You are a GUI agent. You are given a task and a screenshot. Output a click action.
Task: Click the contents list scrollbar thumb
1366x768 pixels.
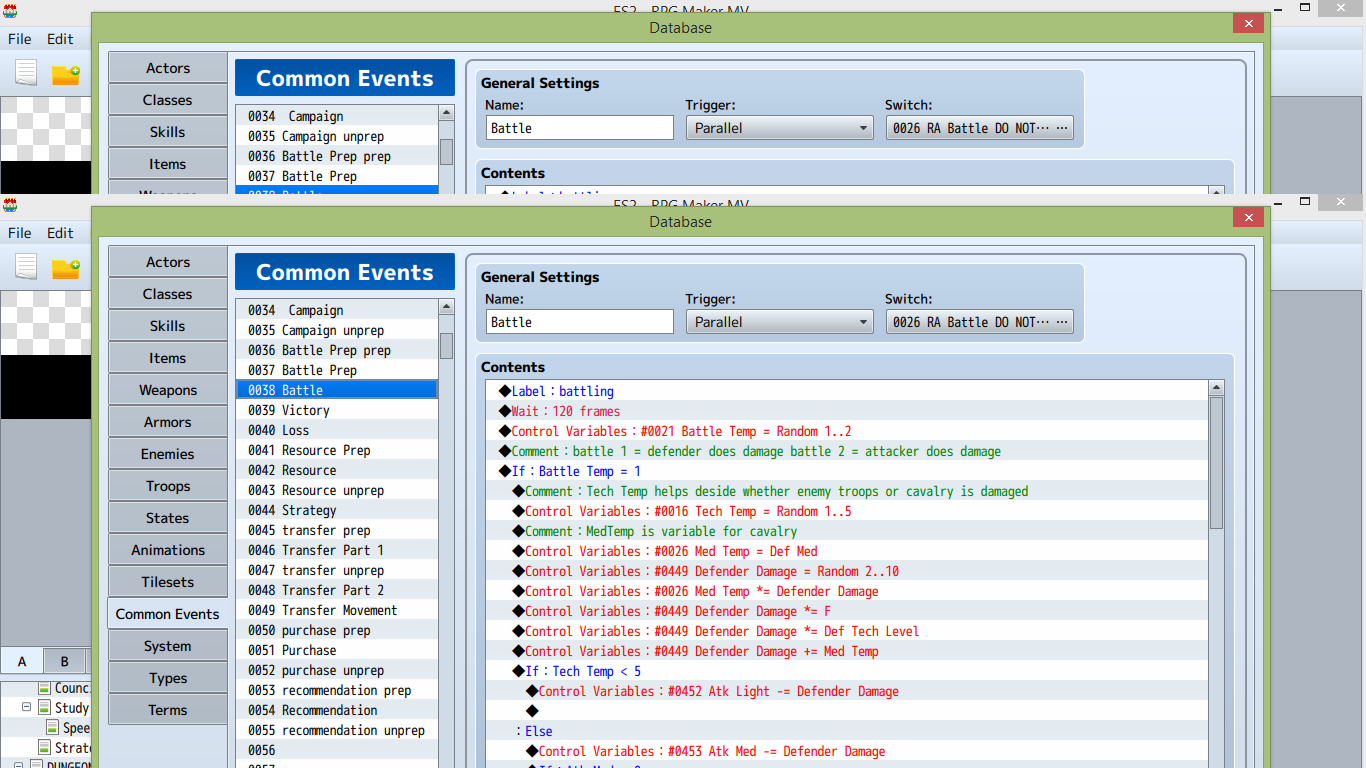tap(1216, 463)
